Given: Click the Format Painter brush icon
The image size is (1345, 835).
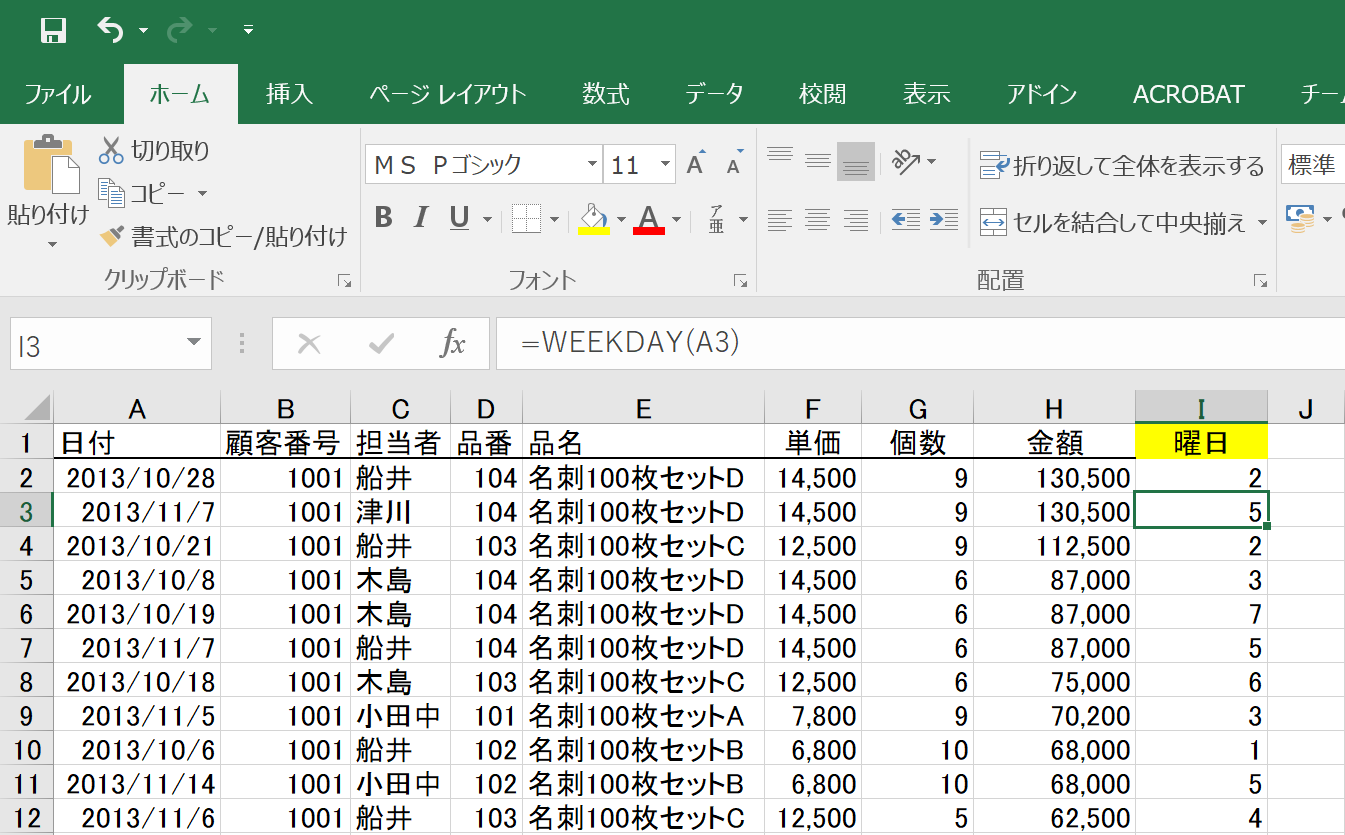Looking at the screenshot, I should (x=111, y=237).
